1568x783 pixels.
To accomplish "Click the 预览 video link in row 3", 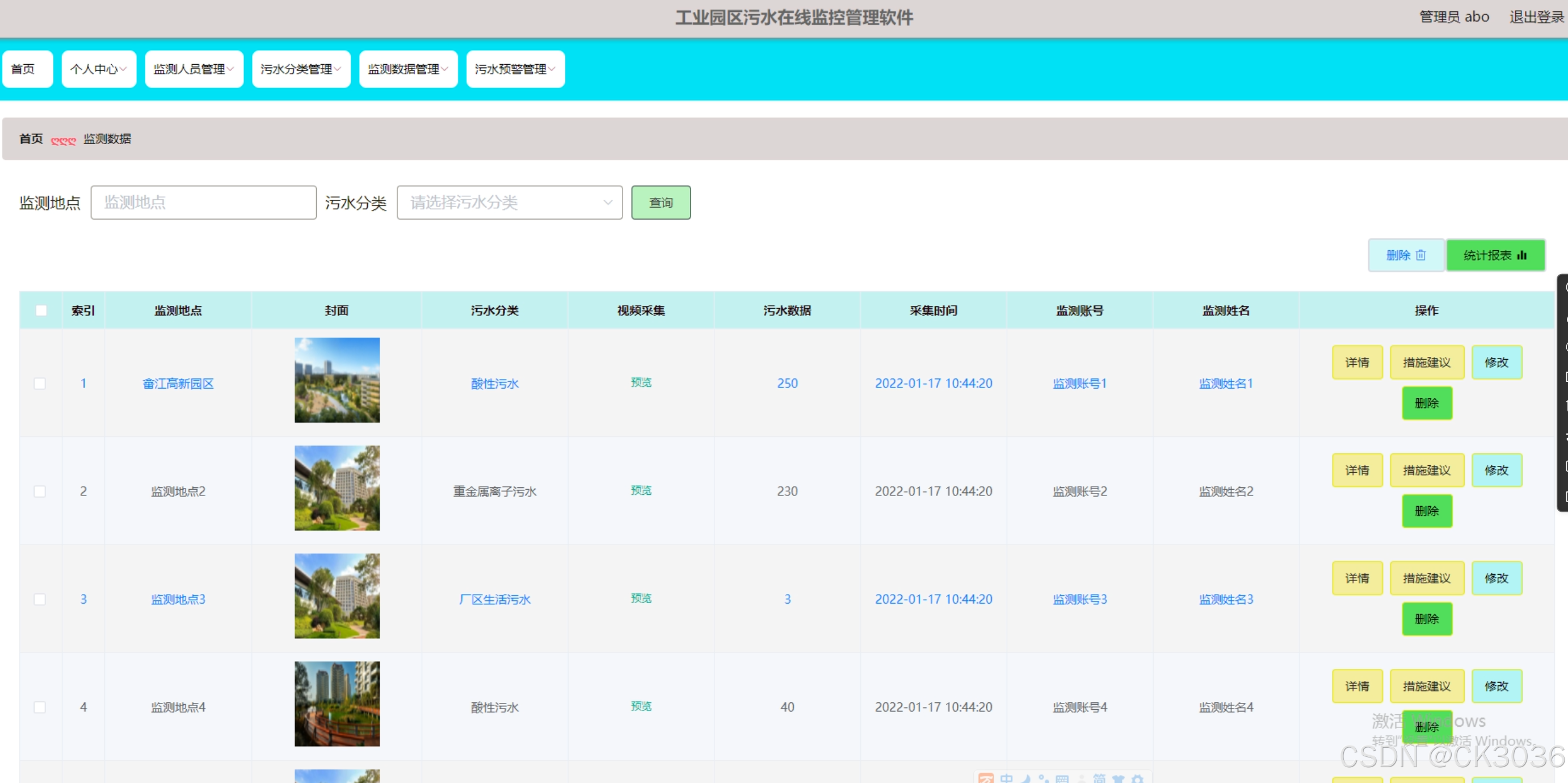I will (x=640, y=598).
